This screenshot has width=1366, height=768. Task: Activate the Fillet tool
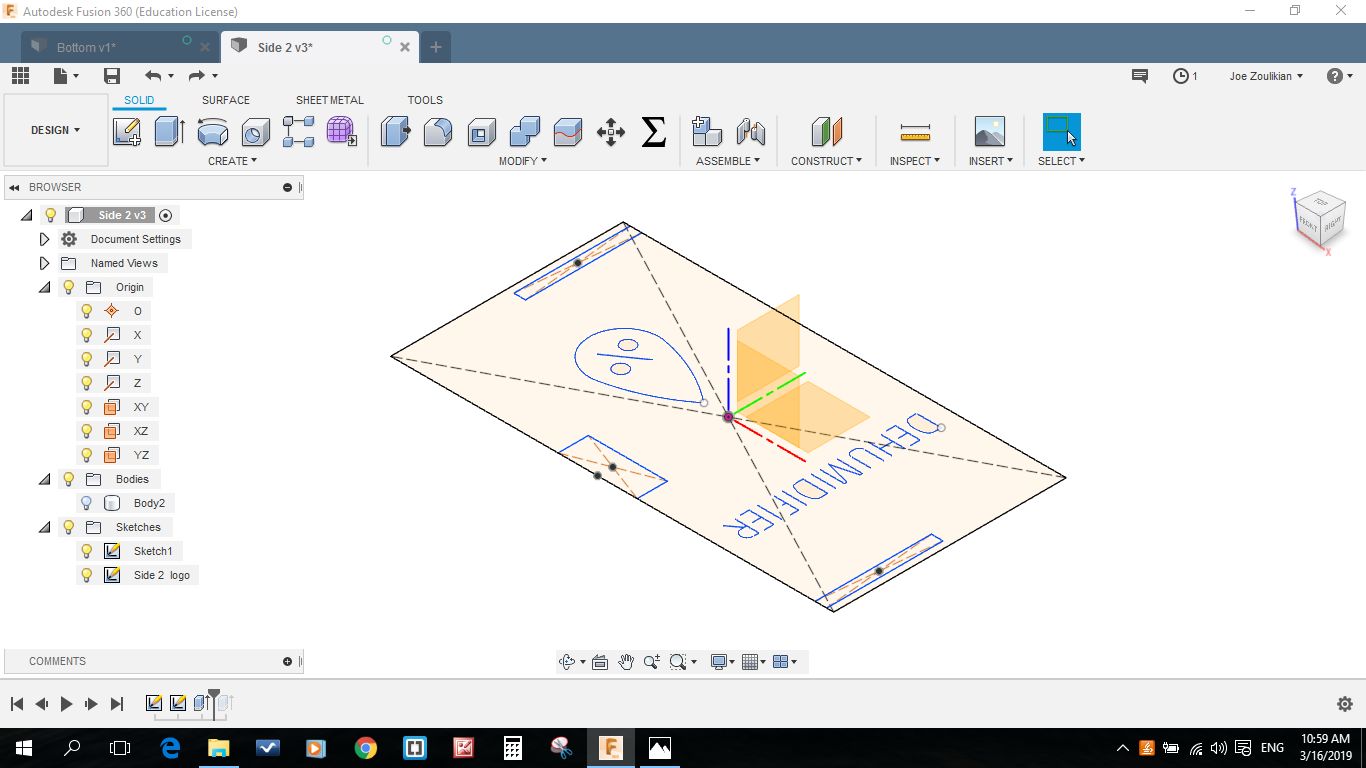[438, 131]
